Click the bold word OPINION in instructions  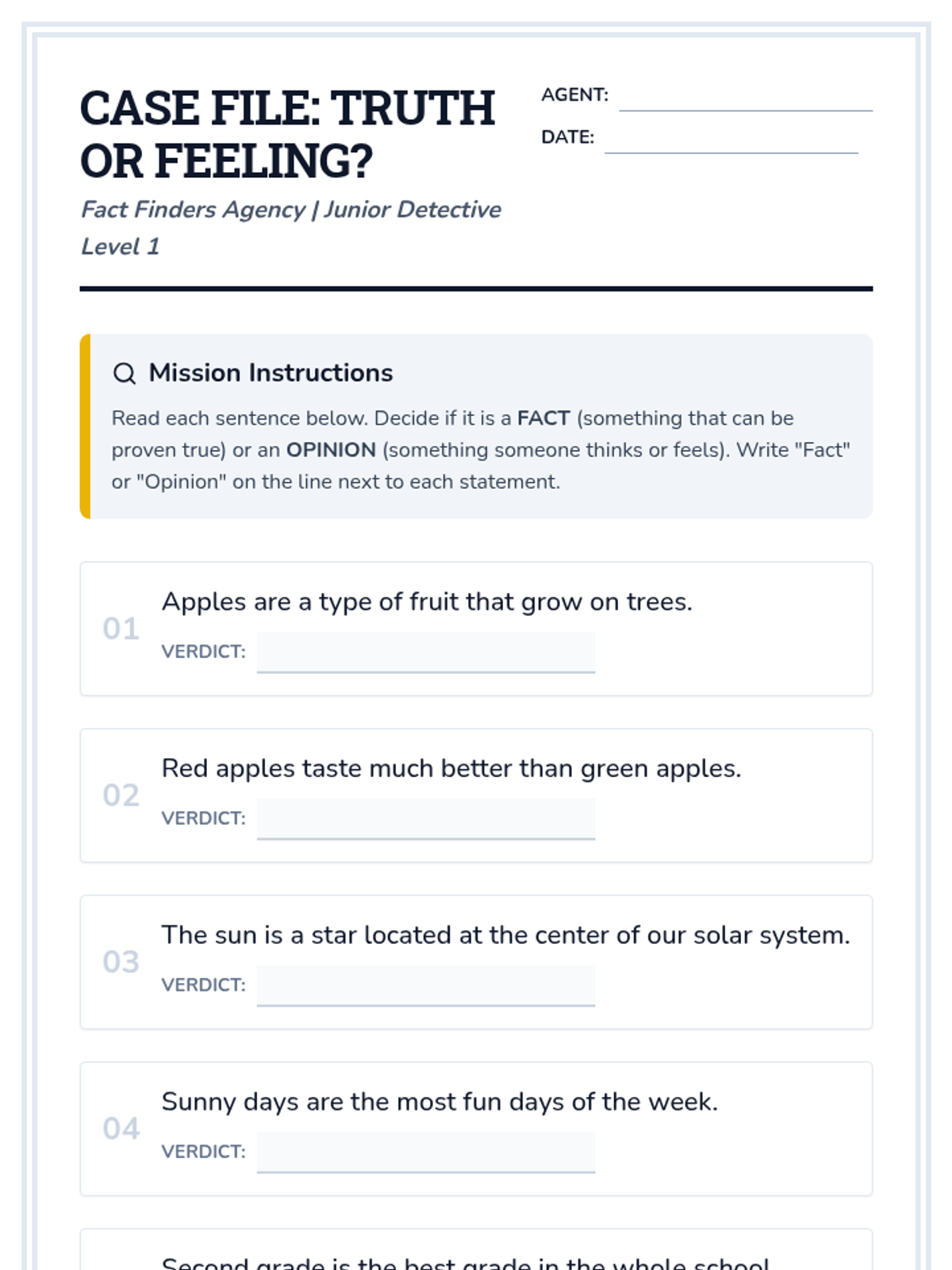pyautogui.click(x=331, y=450)
